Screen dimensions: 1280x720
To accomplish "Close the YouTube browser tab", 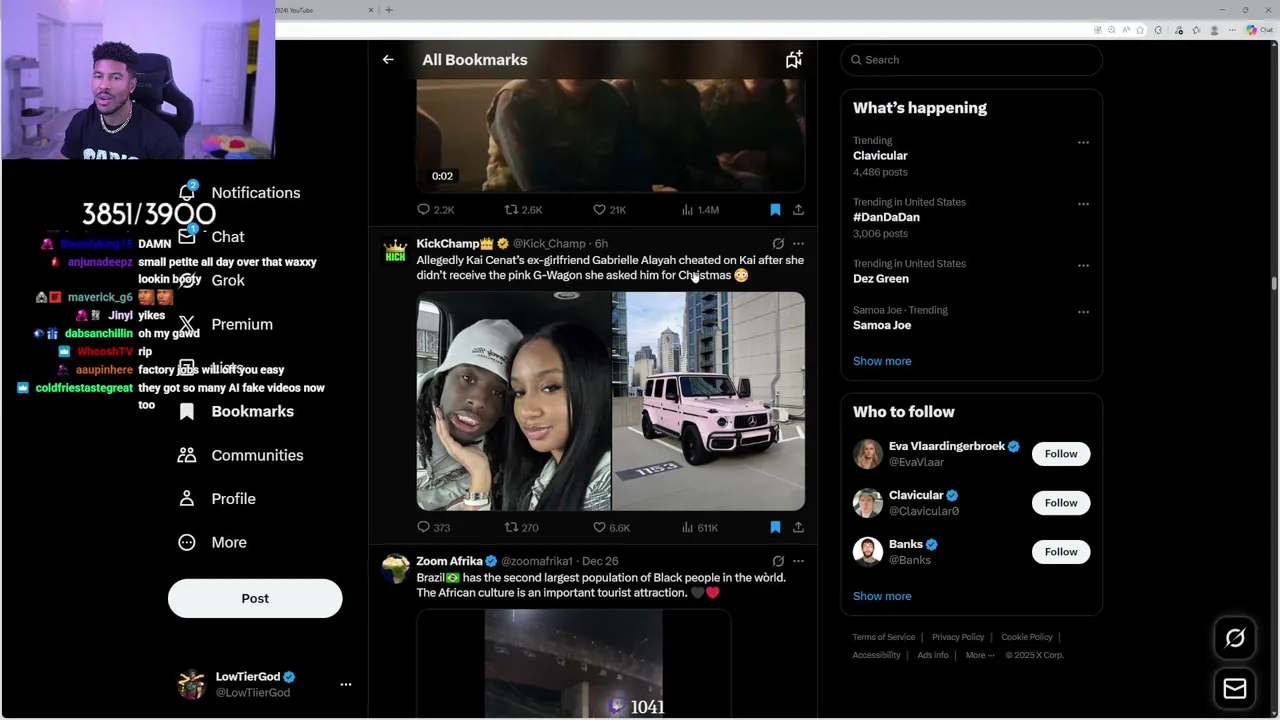I will (371, 10).
